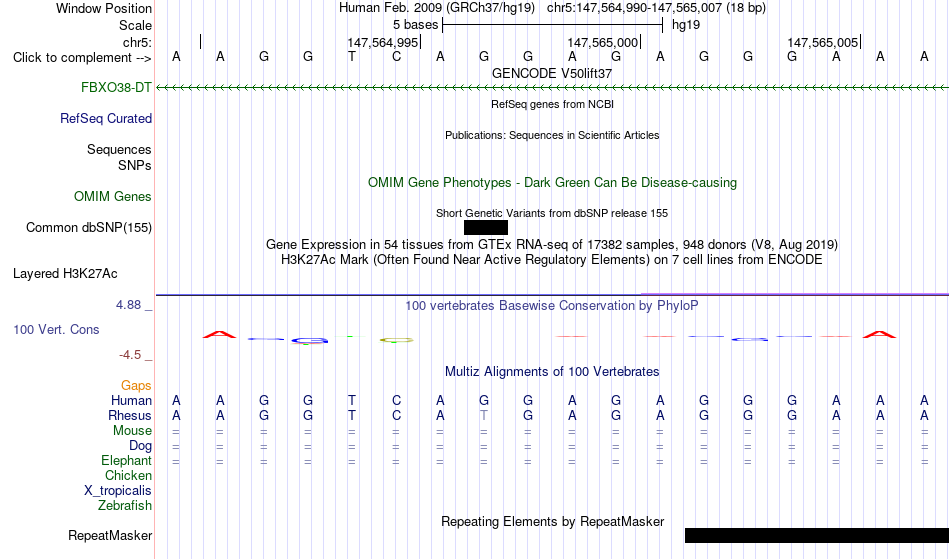Click the '5 bases' scale bar
The width and height of the screenshot is (950, 559).
click(553, 25)
